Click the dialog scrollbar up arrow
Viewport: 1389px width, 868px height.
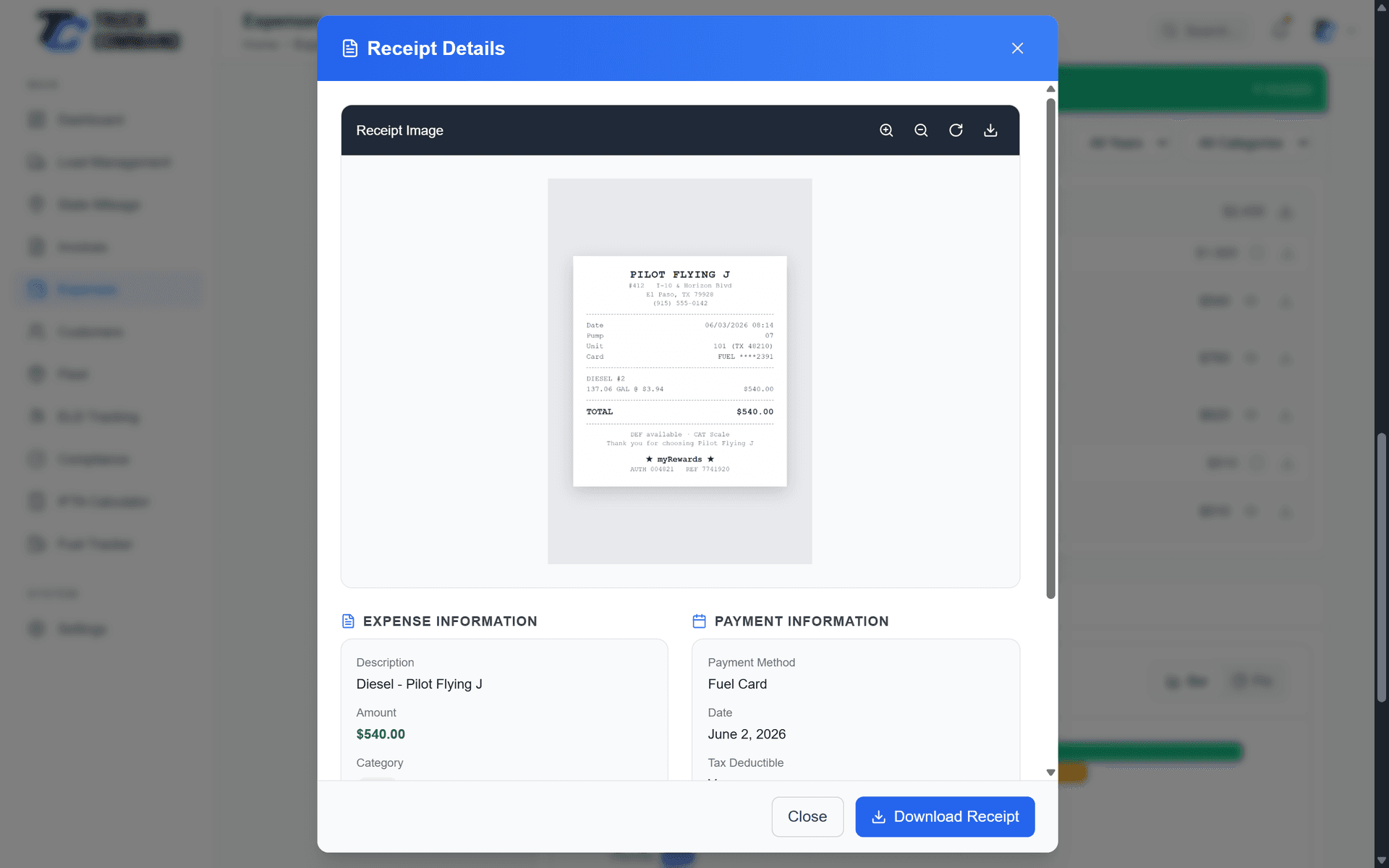1050,89
